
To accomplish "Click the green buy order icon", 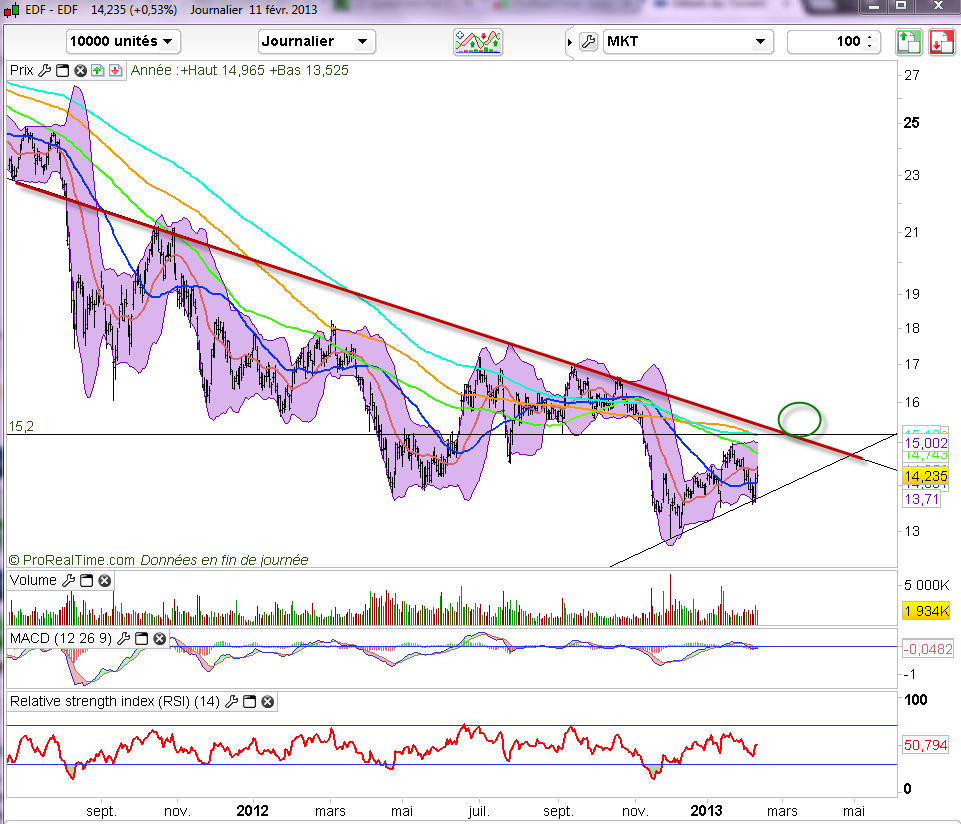I will pos(908,42).
